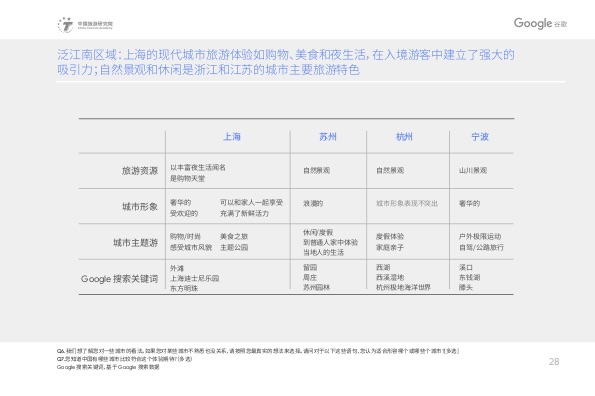Click the text 以丰富夜生活闻名

pyautogui.click(x=198, y=167)
